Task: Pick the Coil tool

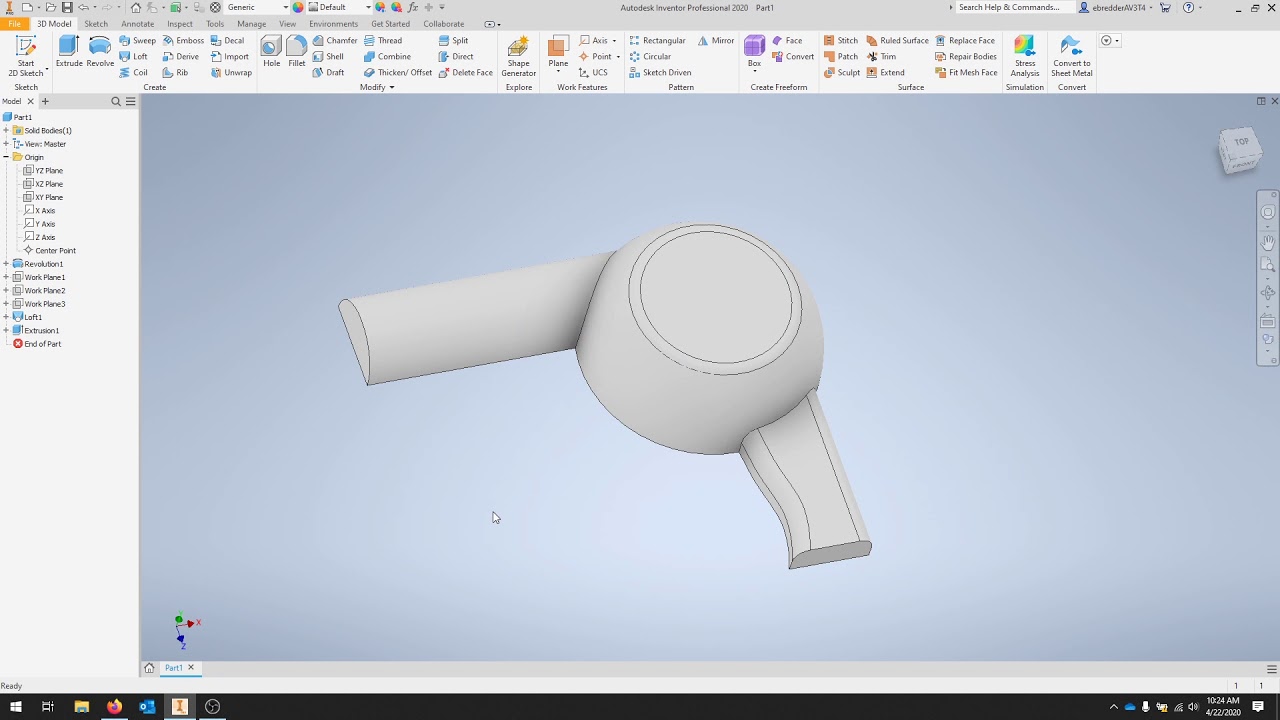Action: click(x=133, y=73)
